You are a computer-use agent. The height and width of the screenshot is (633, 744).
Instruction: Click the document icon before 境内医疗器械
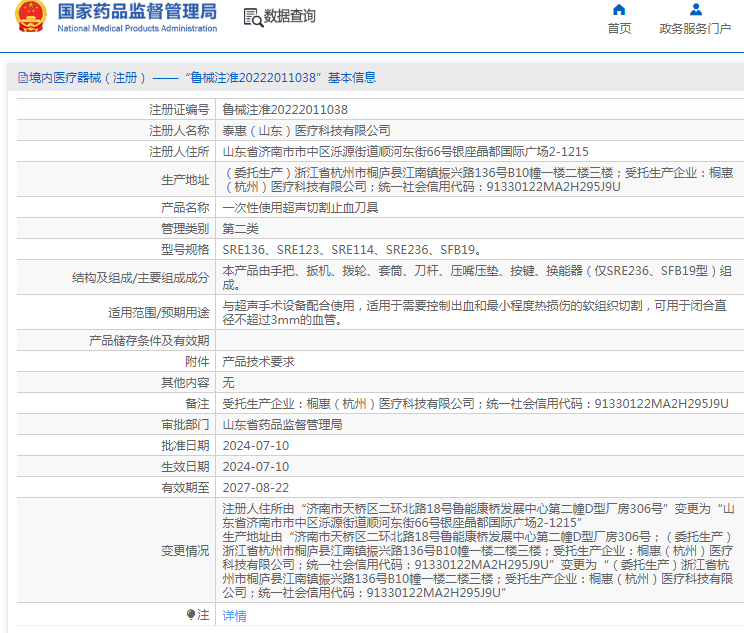pos(22,77)
